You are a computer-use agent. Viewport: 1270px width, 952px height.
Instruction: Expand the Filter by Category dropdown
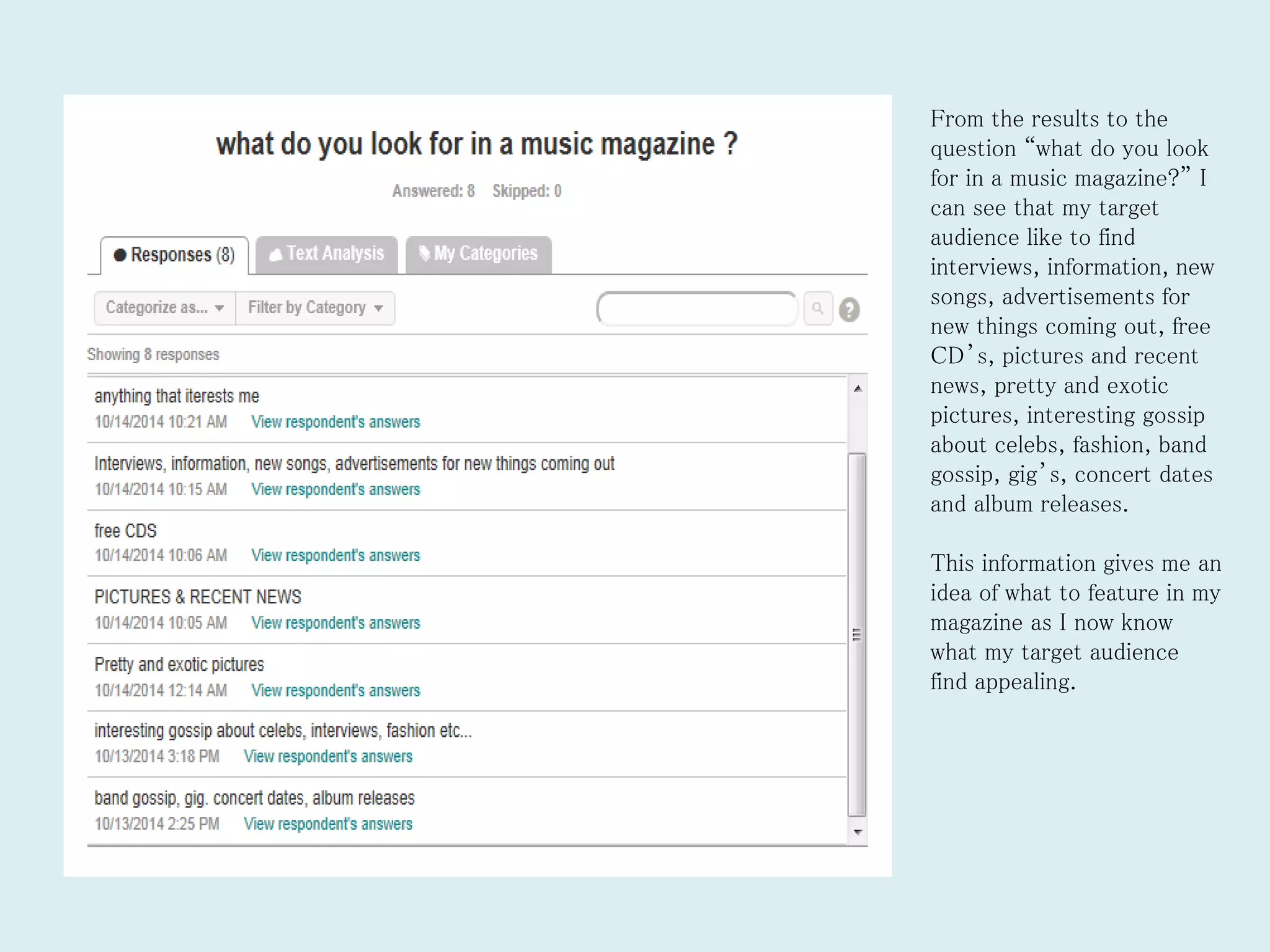click(315, 308)
